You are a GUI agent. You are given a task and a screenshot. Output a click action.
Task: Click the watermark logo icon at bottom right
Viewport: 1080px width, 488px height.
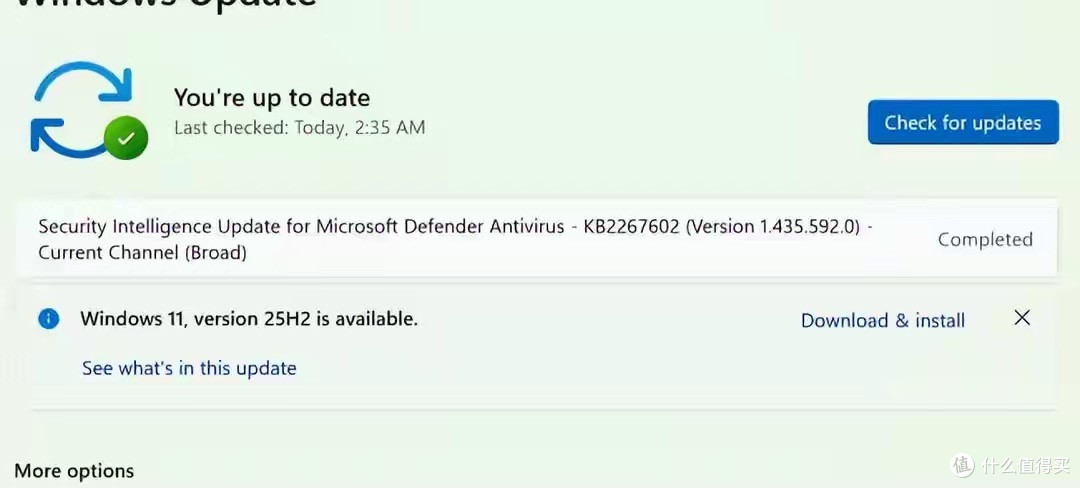(x=963, y=465)
